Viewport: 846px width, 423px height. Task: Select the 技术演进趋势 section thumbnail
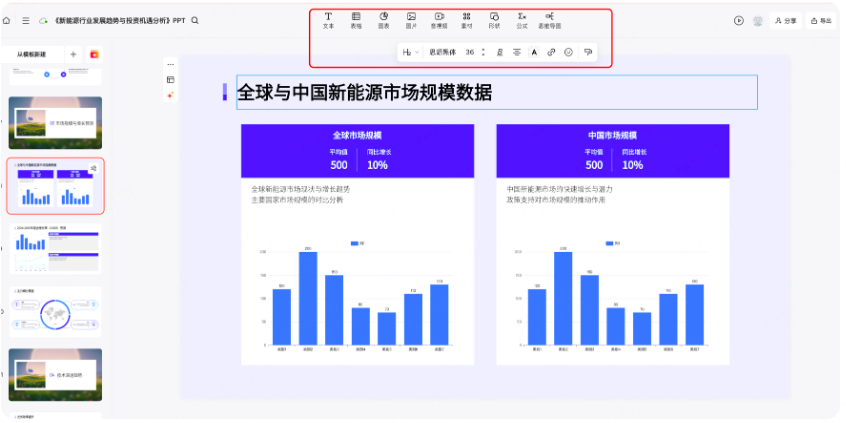coord(55,374)
